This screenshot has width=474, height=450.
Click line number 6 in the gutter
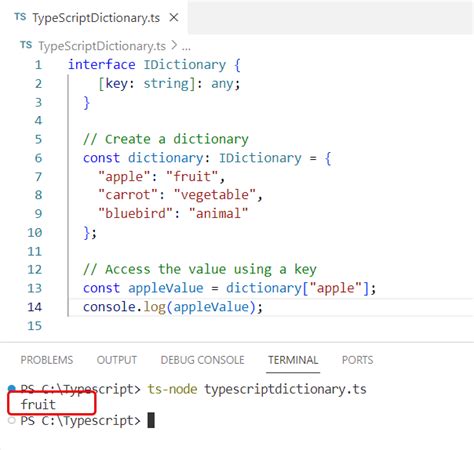(x=38, y=158)
